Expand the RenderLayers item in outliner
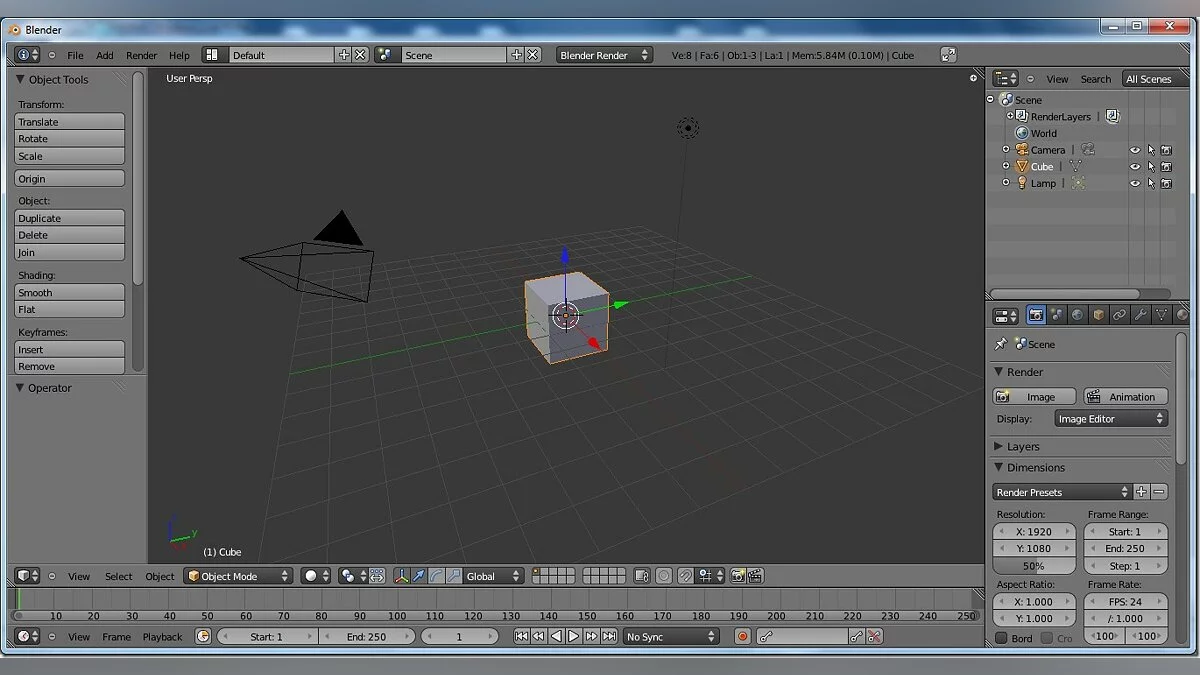 [1010, 116]
